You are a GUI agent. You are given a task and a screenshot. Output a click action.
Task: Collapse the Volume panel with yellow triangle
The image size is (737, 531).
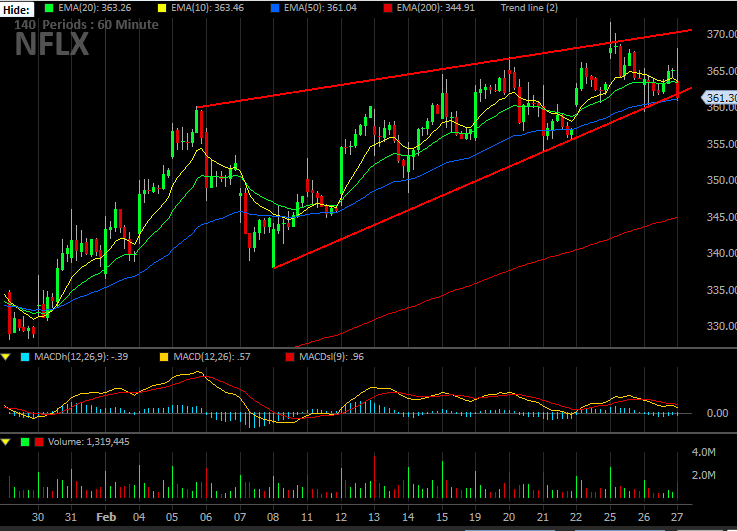[6, 442]
